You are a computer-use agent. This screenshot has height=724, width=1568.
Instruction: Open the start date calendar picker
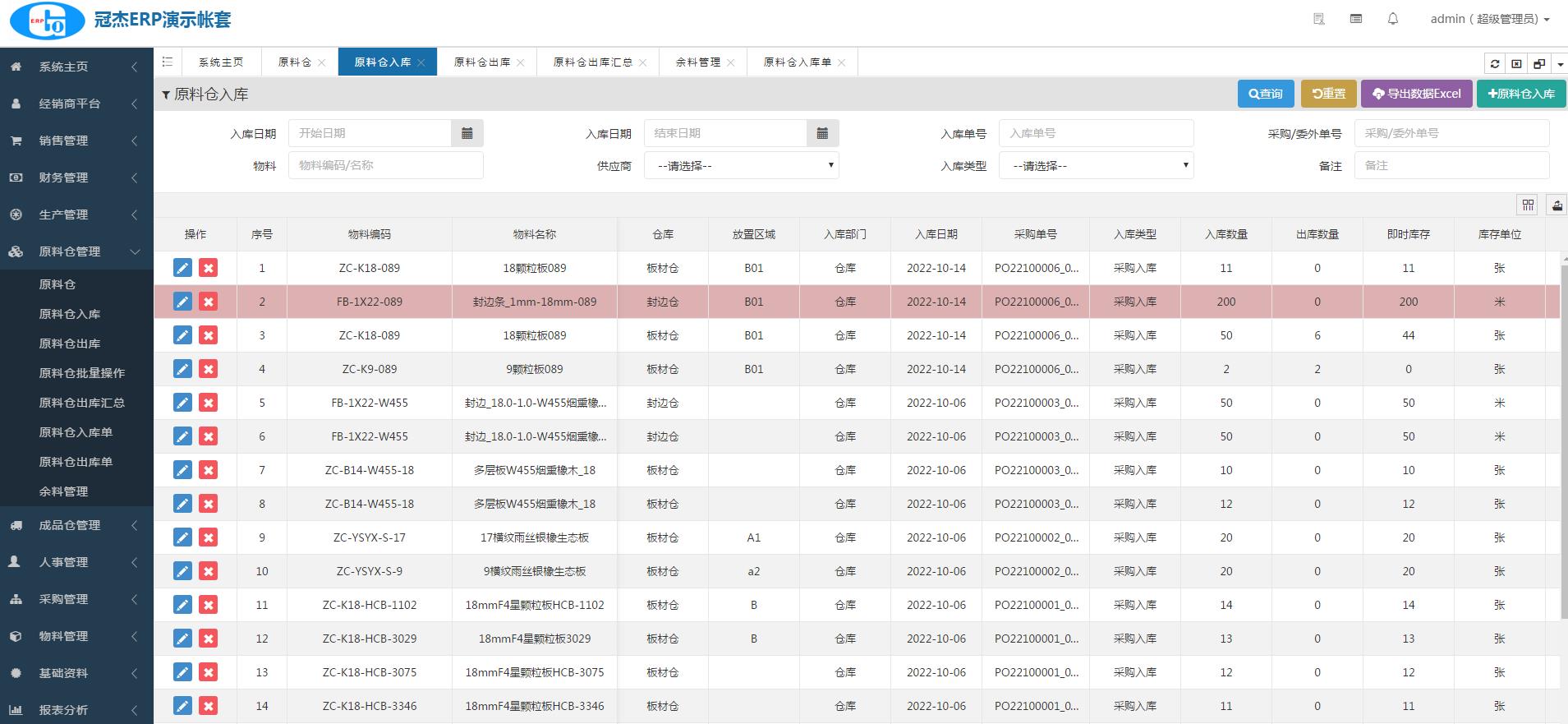click(x=467, y=133)
